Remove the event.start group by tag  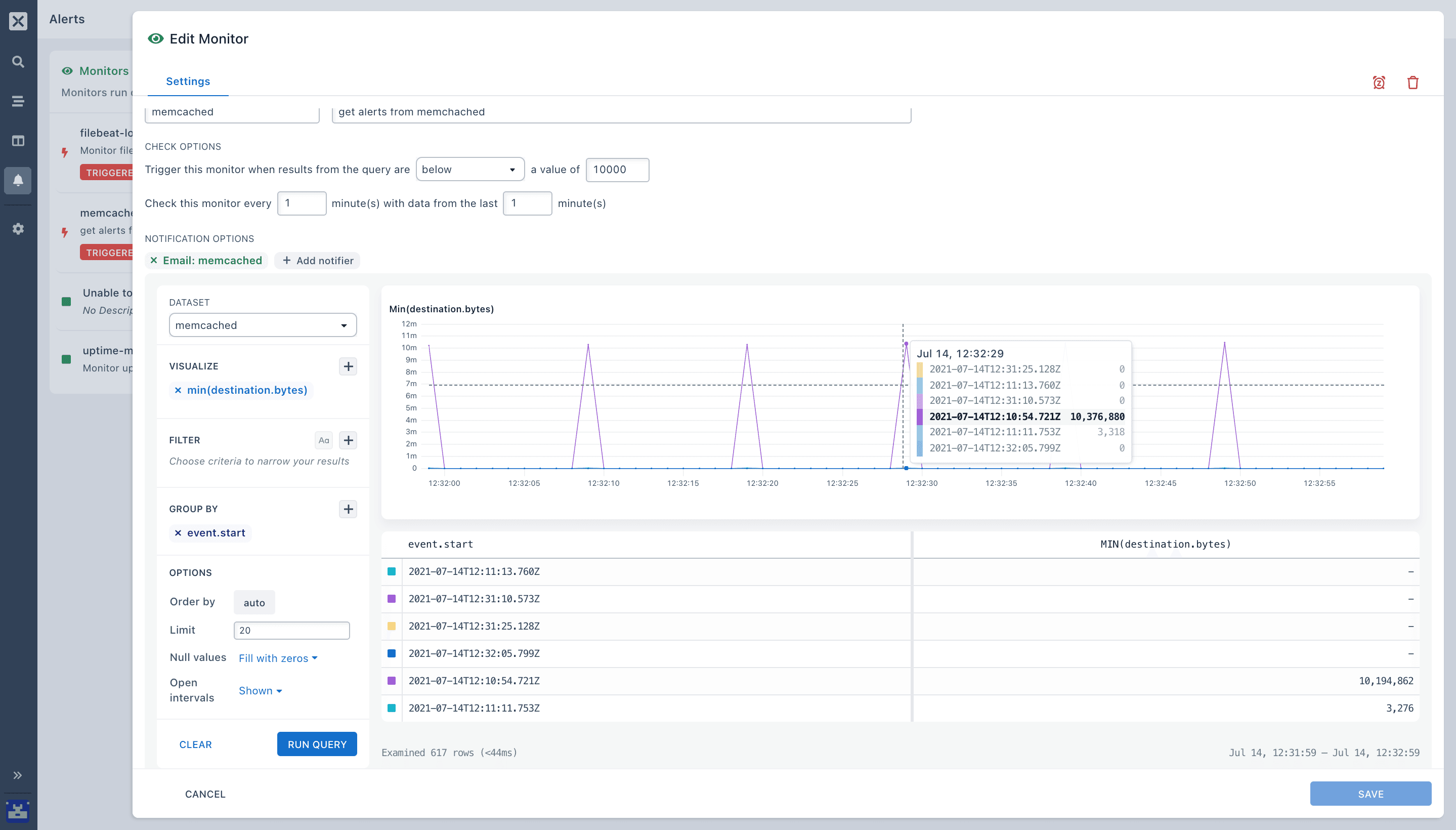178,533
